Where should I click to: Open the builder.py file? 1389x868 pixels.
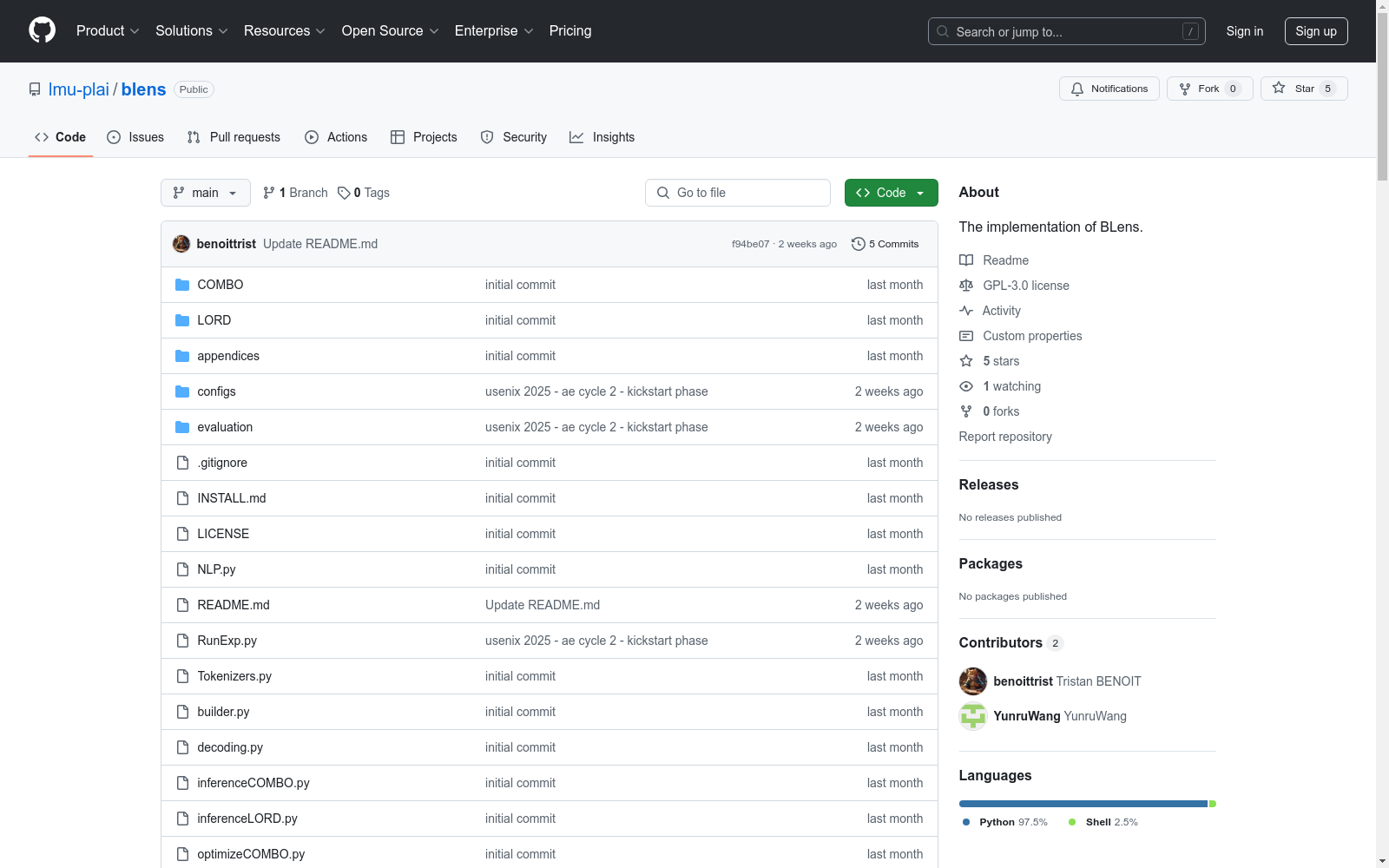(223, 712)
